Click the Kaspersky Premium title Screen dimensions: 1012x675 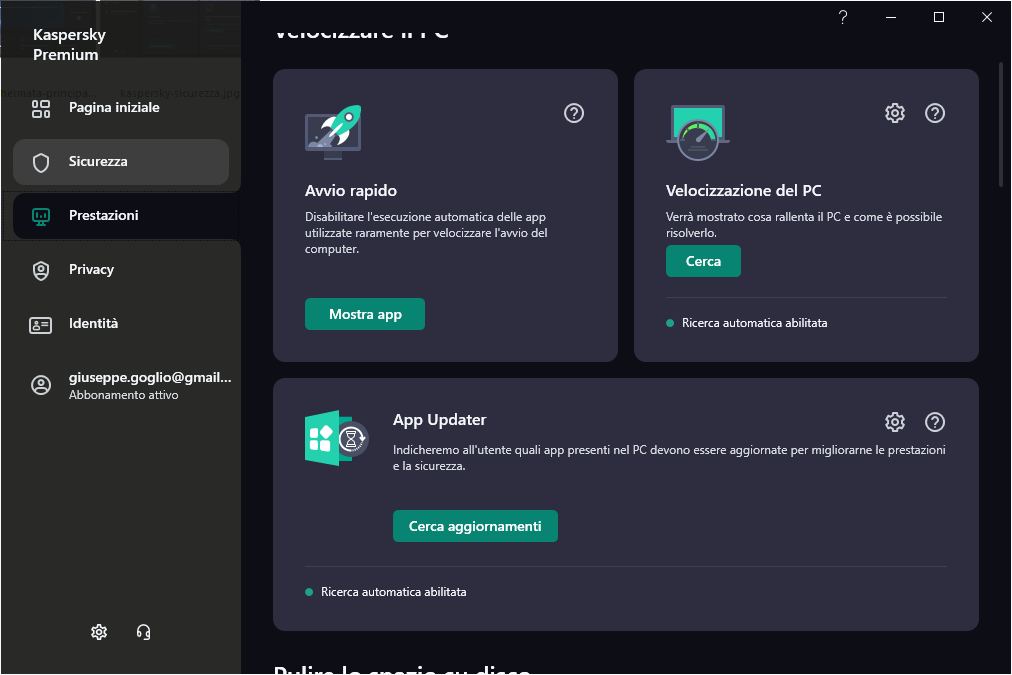69,45
